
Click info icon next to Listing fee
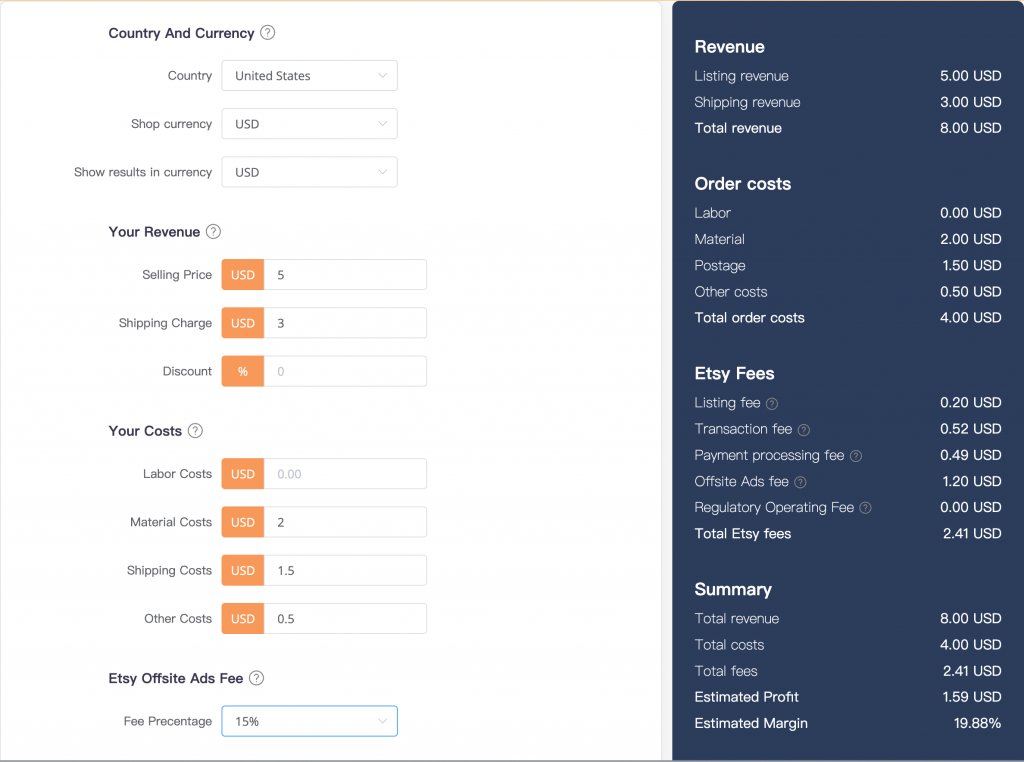pyautogui.click(x=772, y=403)
